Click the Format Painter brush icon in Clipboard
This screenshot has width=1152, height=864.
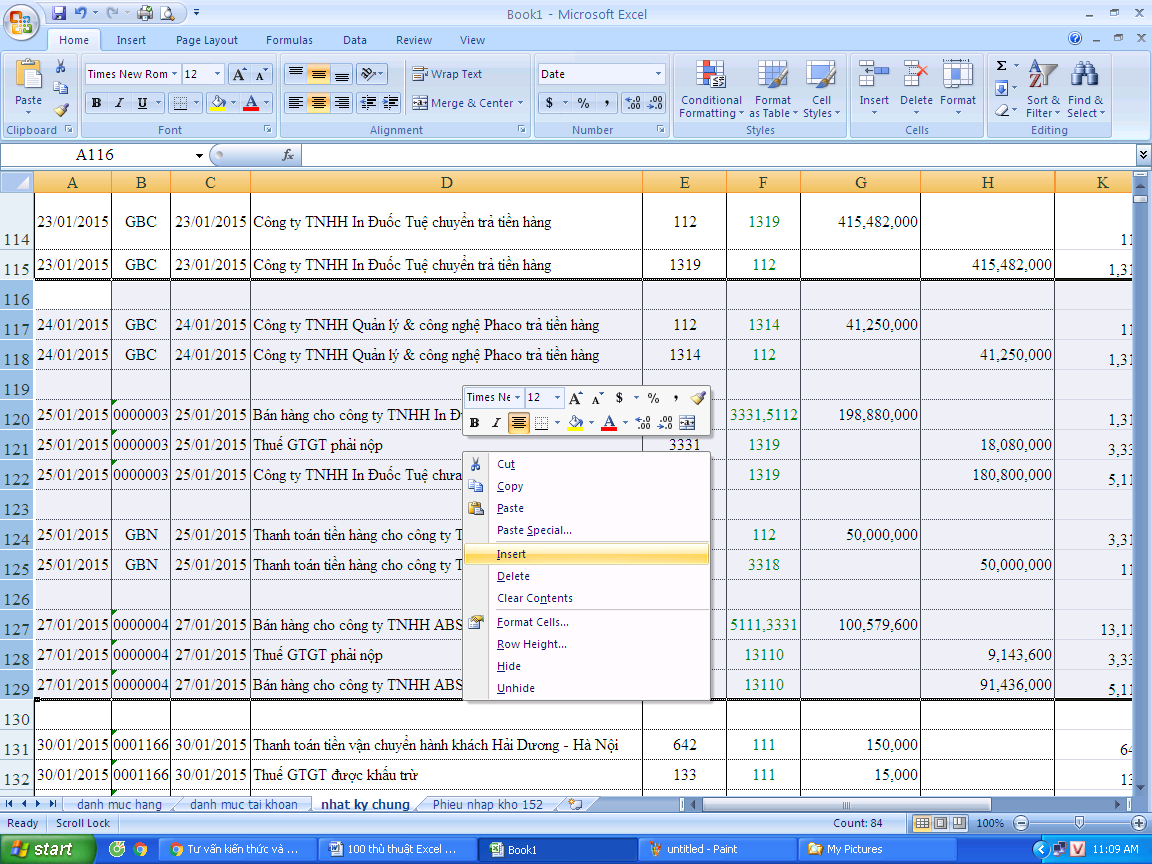pos(61,110)
